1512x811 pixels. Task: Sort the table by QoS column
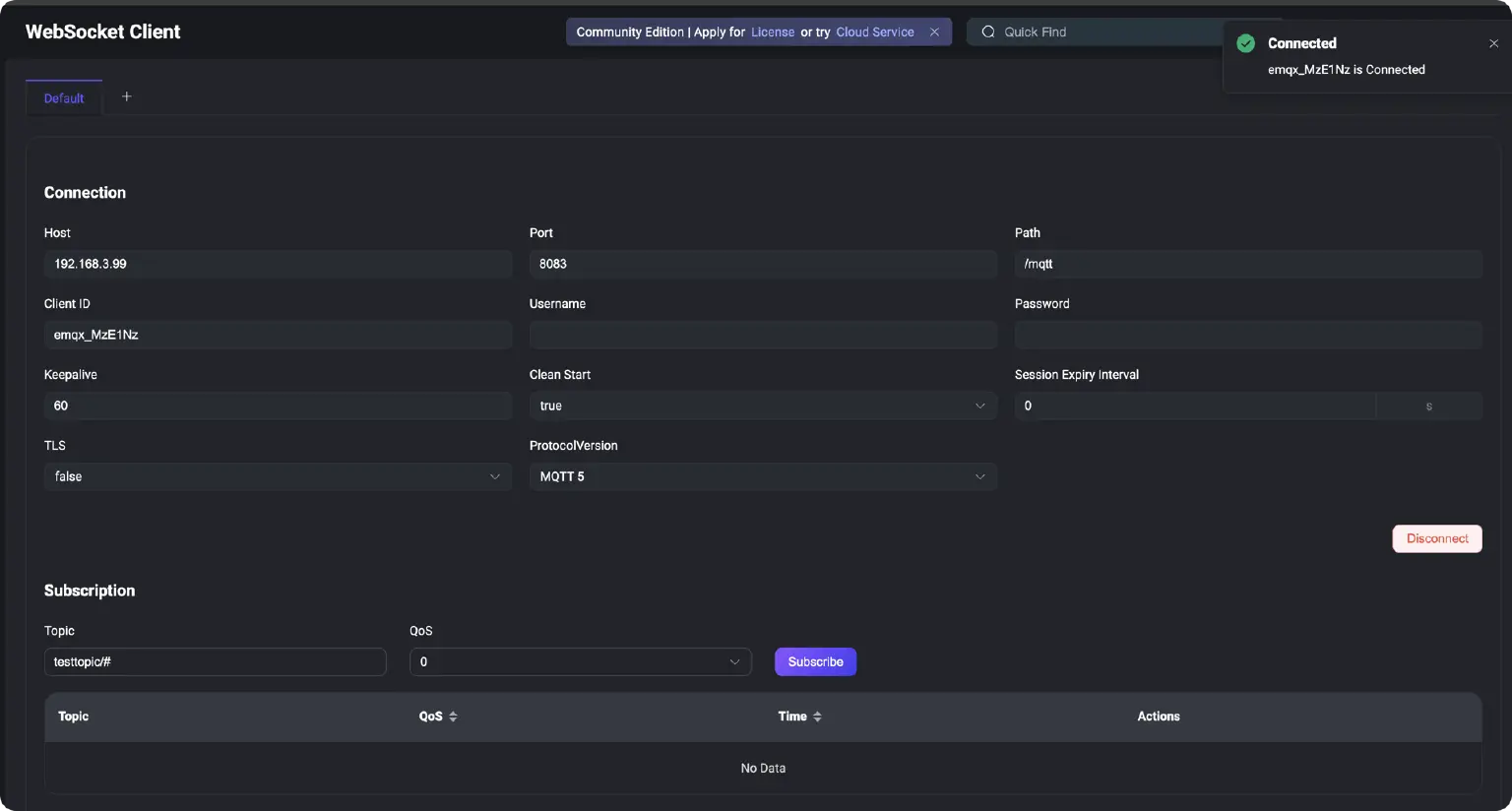(453, 717)
